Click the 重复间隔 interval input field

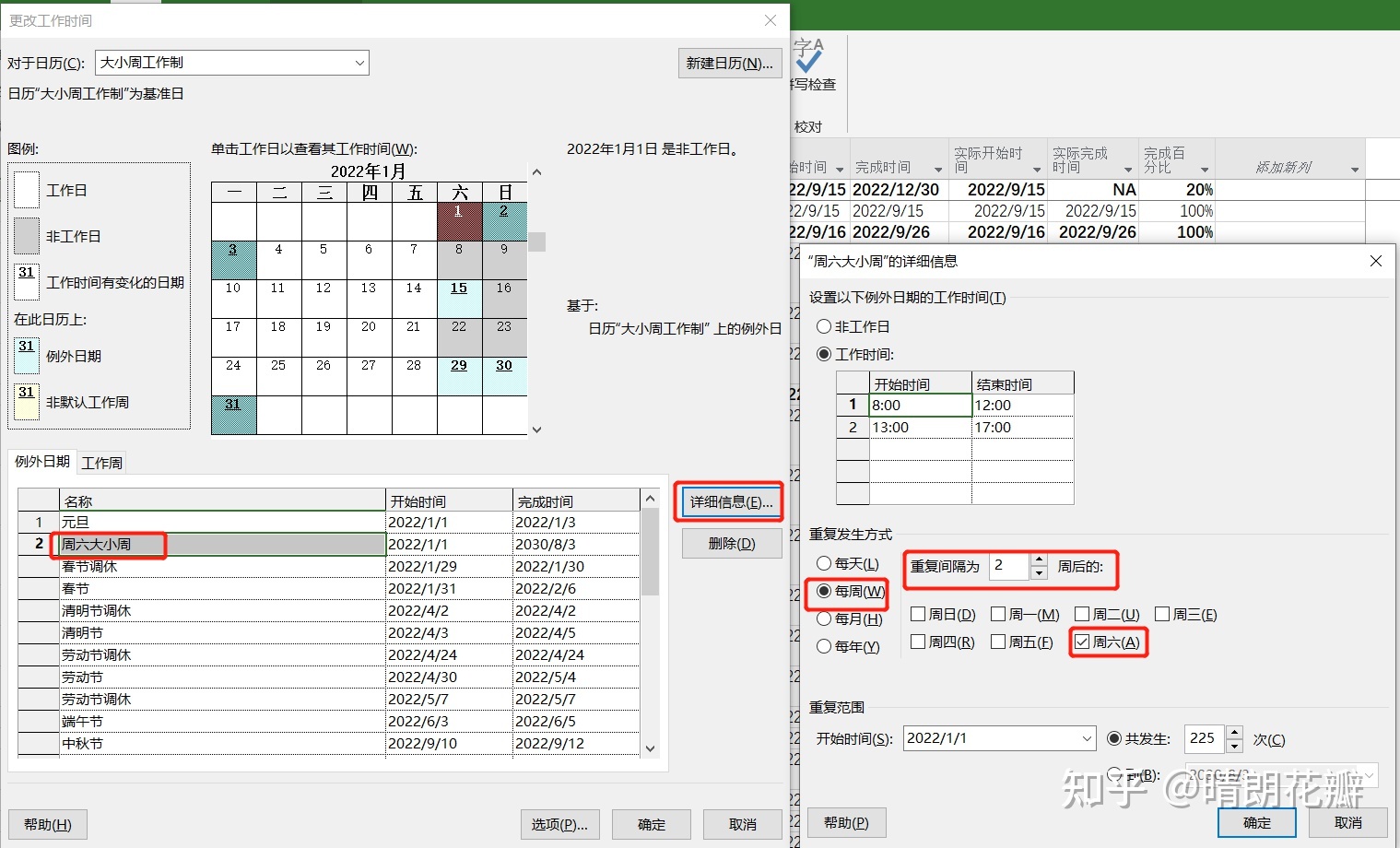[x=1009, y=566]
